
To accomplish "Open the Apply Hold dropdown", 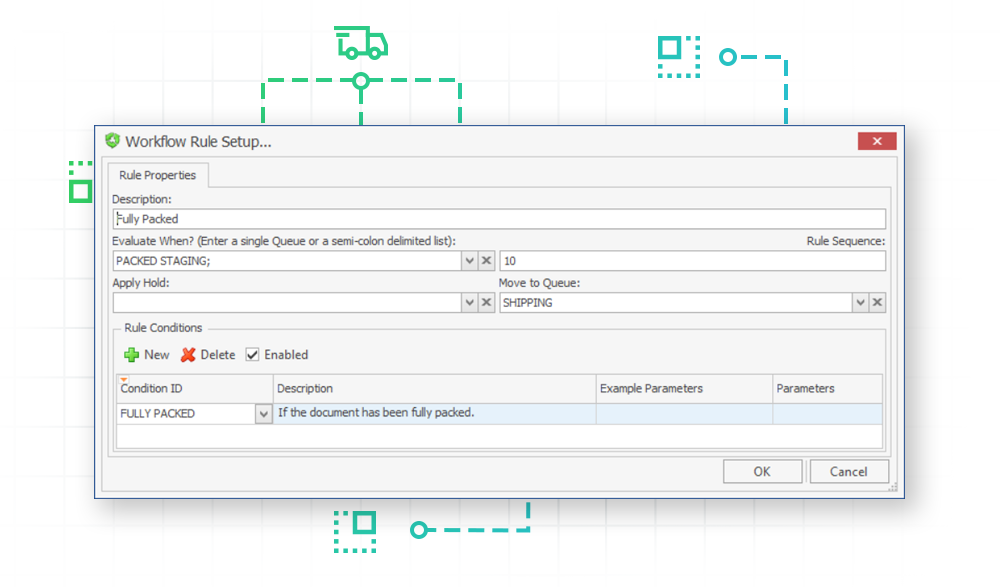I will coord(470,302).
